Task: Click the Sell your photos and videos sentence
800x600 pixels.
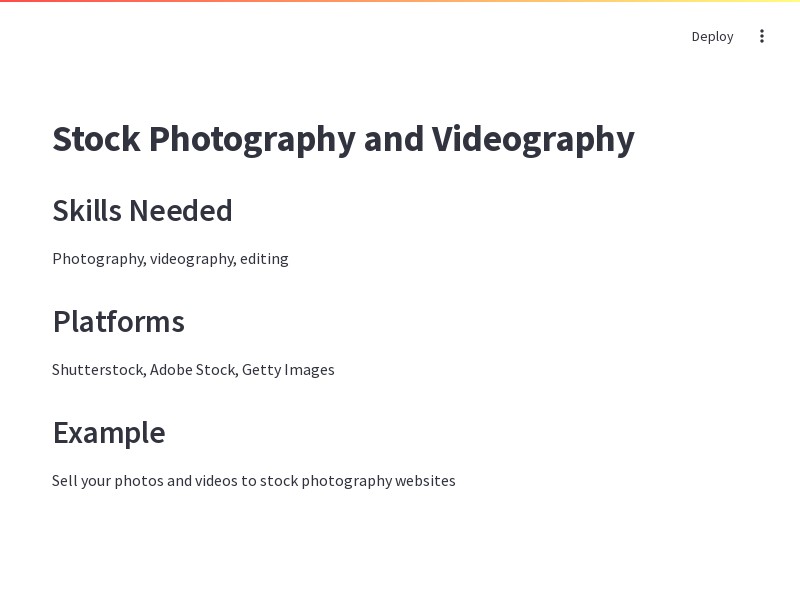Action: tap(254, 481)
